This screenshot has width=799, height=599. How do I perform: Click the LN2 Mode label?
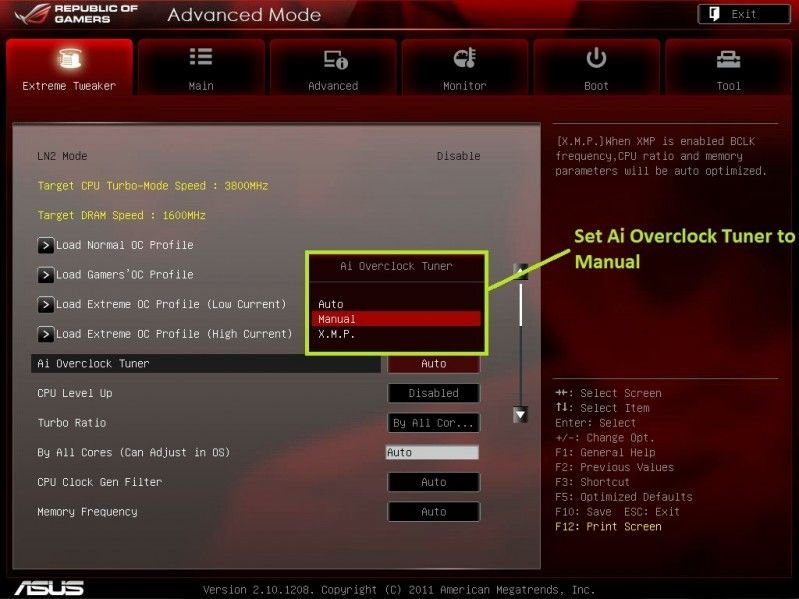(62, 156)
